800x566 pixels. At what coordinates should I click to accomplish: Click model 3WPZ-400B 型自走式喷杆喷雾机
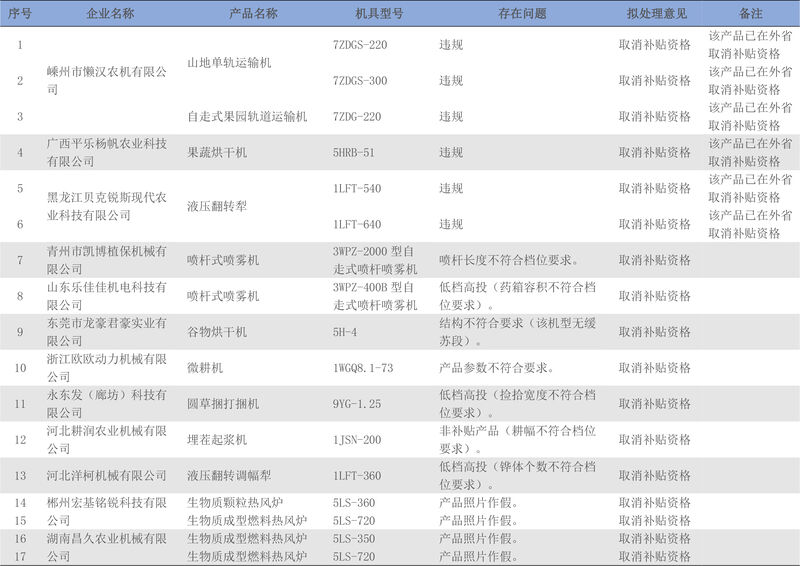tap(375, 296)
